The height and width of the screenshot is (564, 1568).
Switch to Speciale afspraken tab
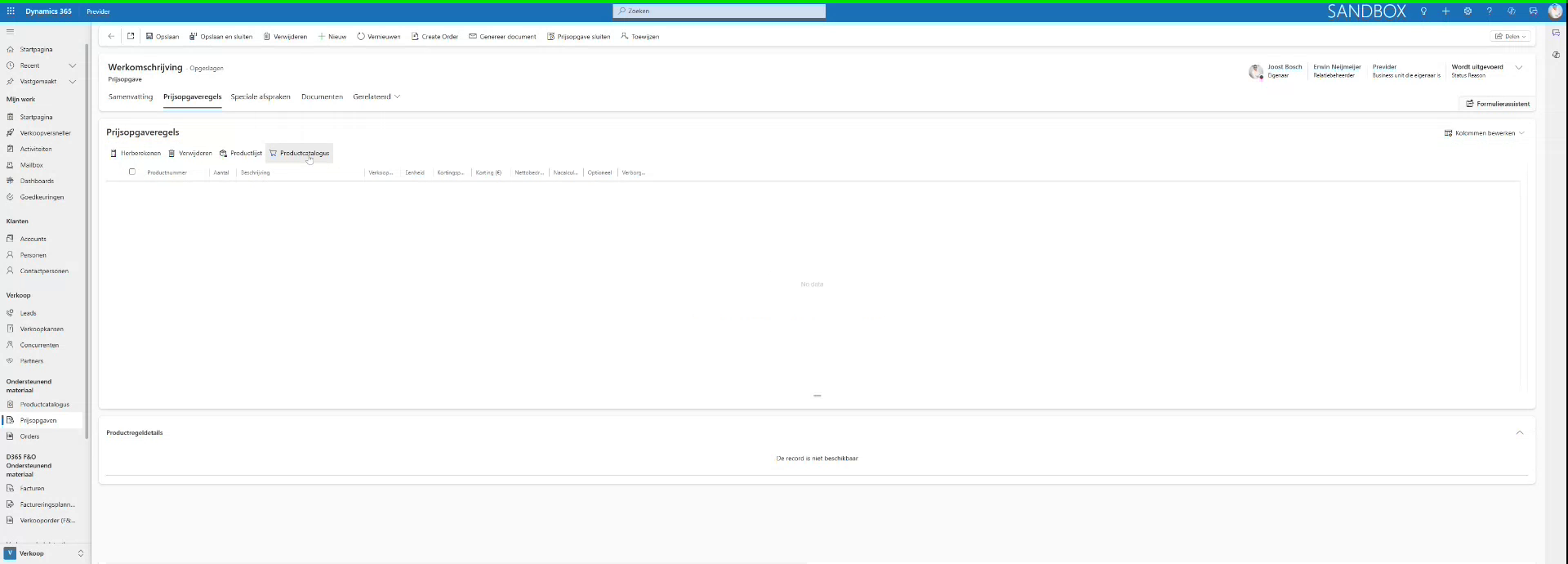click(x=261, y=96)
